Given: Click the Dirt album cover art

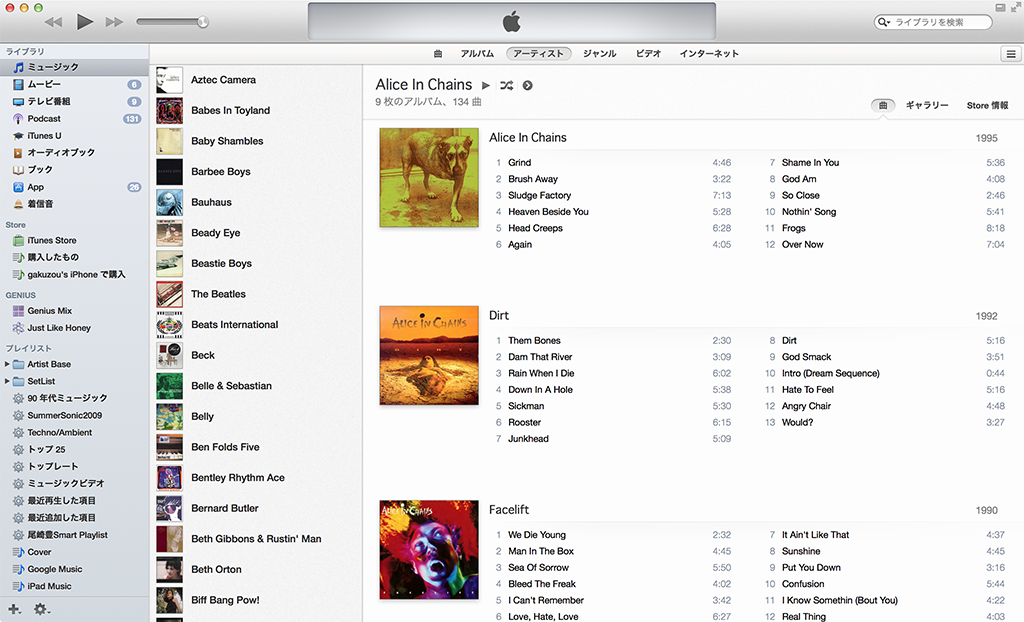Looking at the screenshot, I should 429,355.
